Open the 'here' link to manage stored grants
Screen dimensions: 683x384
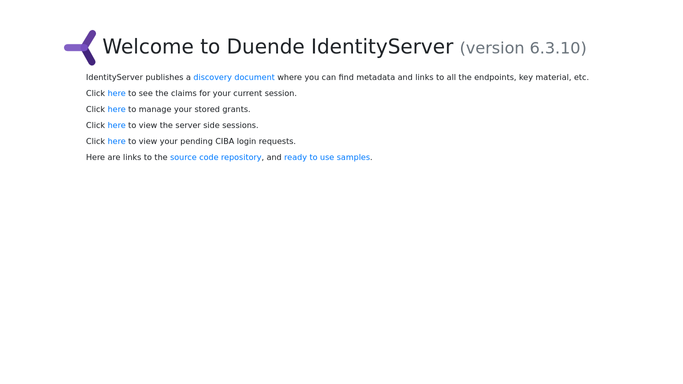pos(116,109)
